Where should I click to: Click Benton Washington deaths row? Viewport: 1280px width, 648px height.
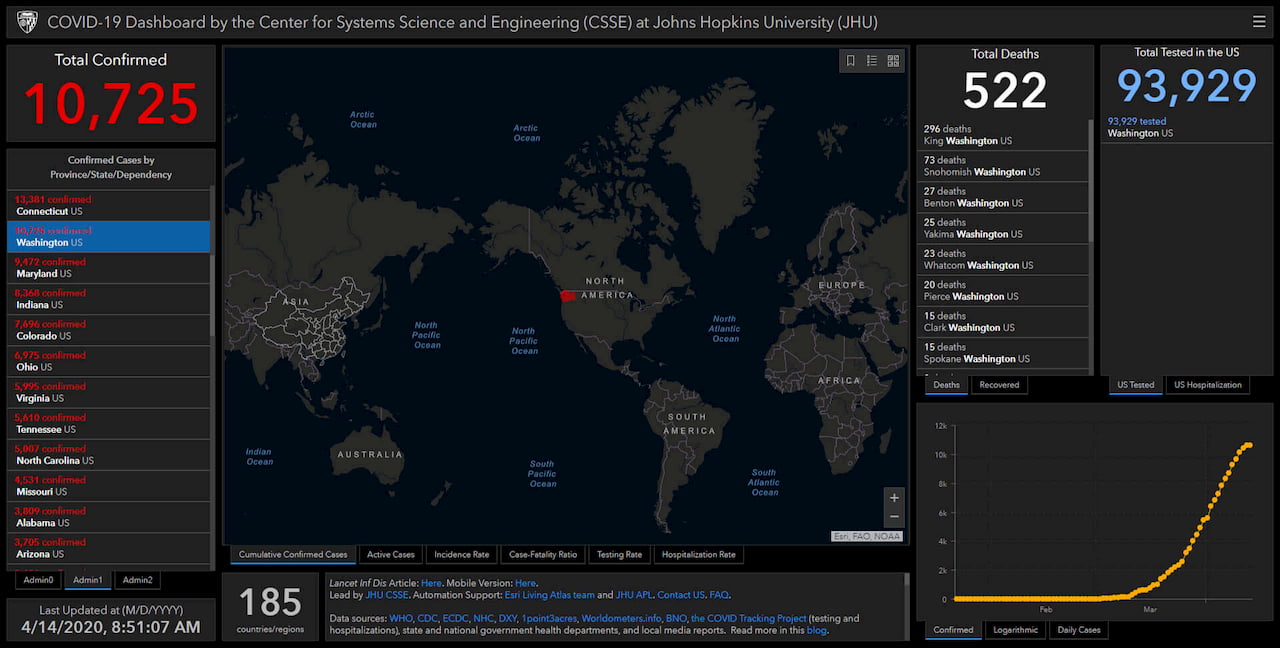pyautogui.click(x=1002, y=197)
